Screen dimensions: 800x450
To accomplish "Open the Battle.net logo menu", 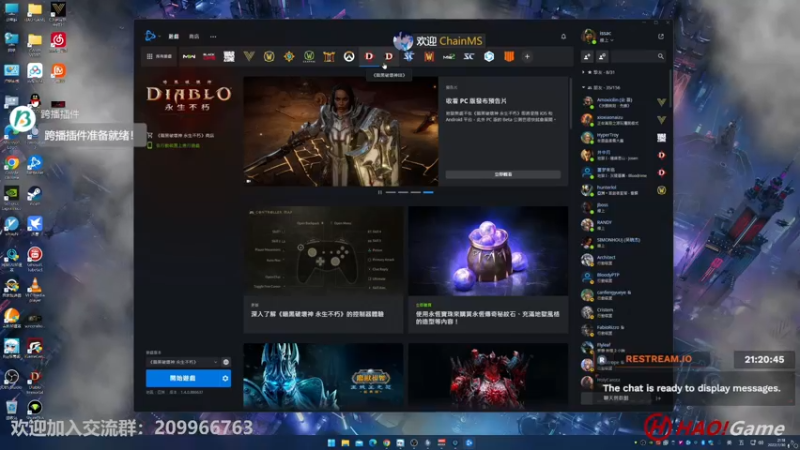I will tap(151, 36).
